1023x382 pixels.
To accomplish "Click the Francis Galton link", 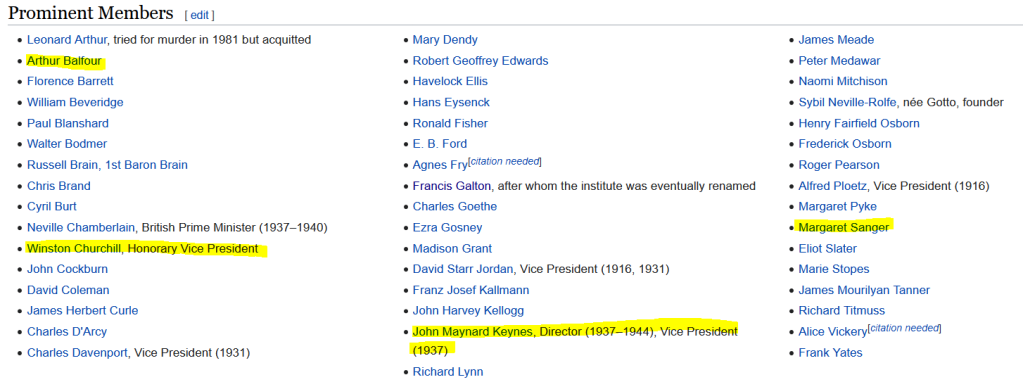I will [x=451, y=186].
